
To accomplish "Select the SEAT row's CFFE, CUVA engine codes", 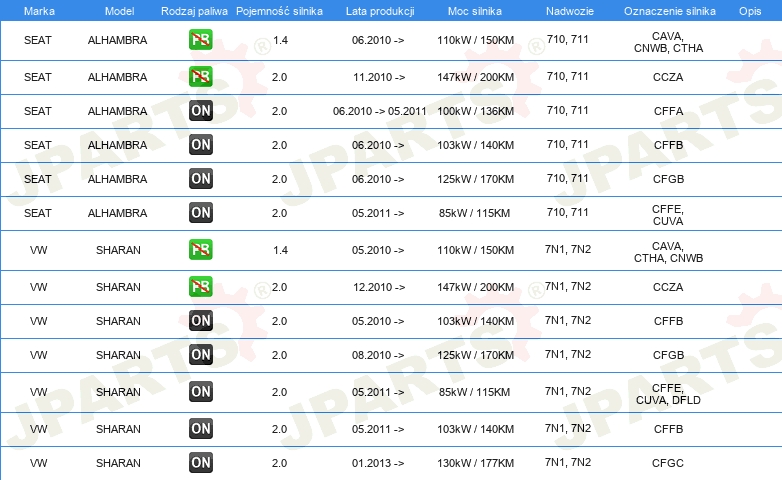I will point(668,215).
